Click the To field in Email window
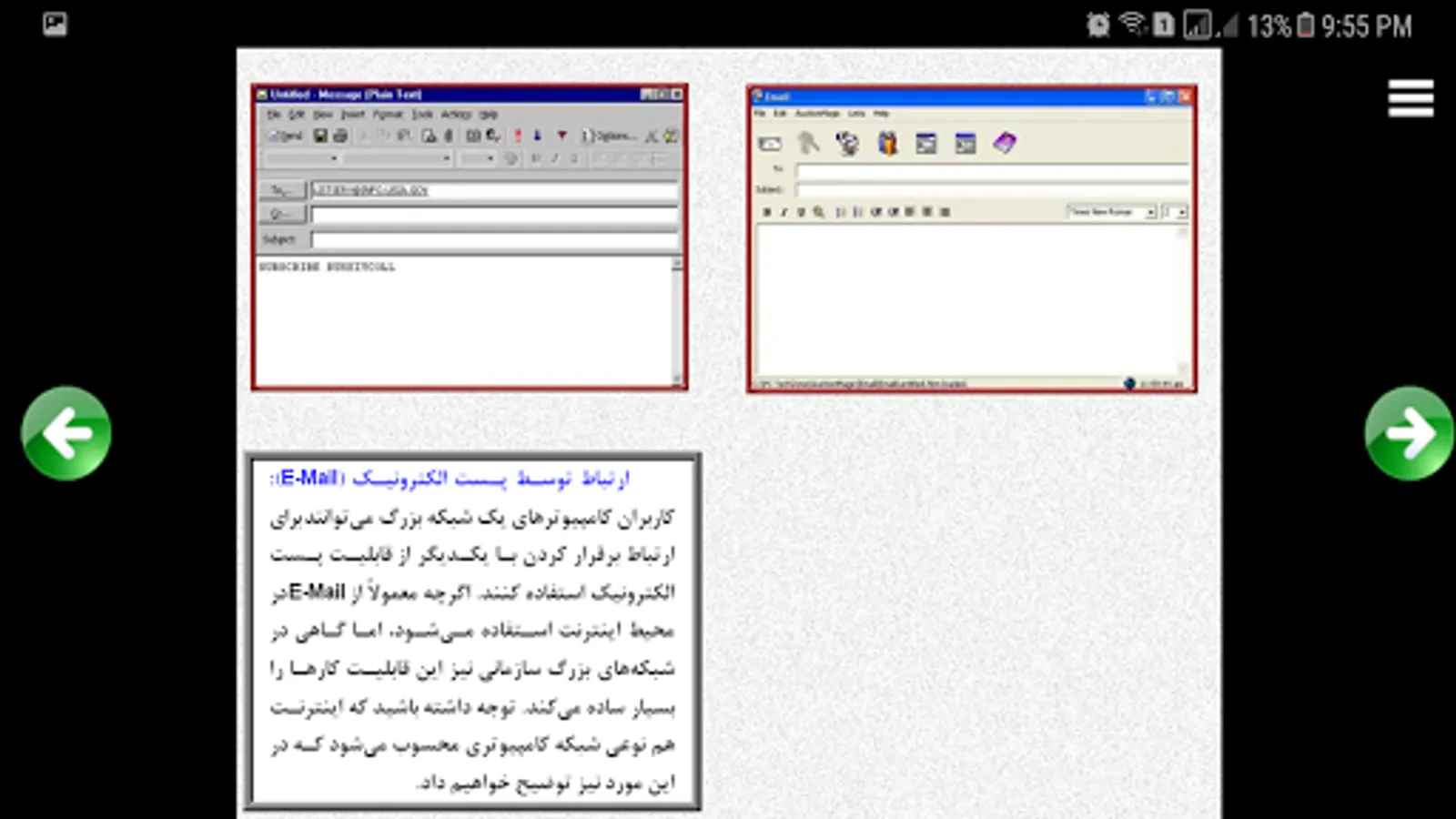The height and width of the screenshot is (819, 1456). (992, 170)
